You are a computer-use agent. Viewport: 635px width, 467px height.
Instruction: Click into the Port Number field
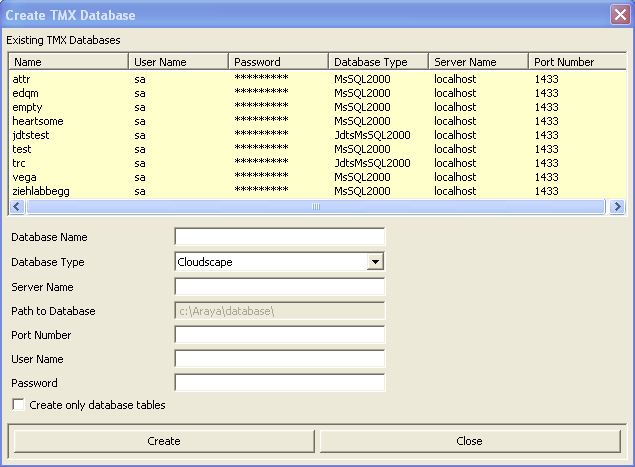click(280, 335)
